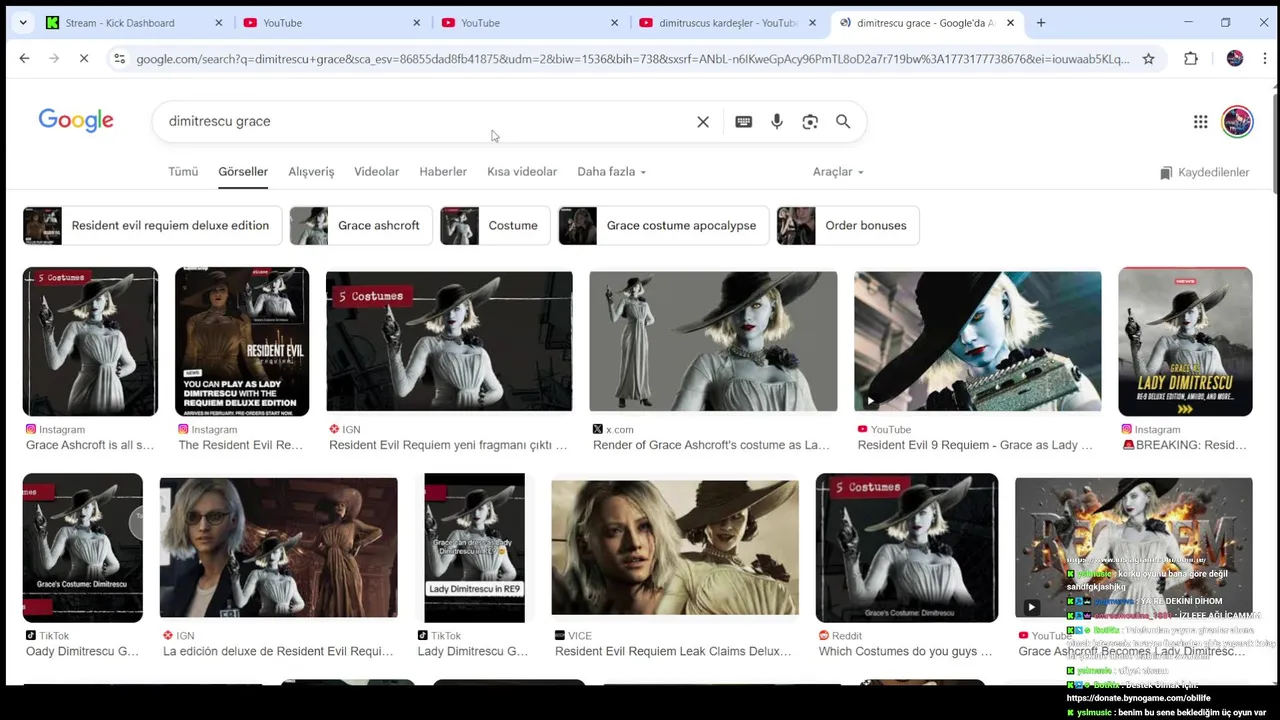Open the tab search dropdown
This screenshot has height=720, width=1280.
(x=22, y=22)
